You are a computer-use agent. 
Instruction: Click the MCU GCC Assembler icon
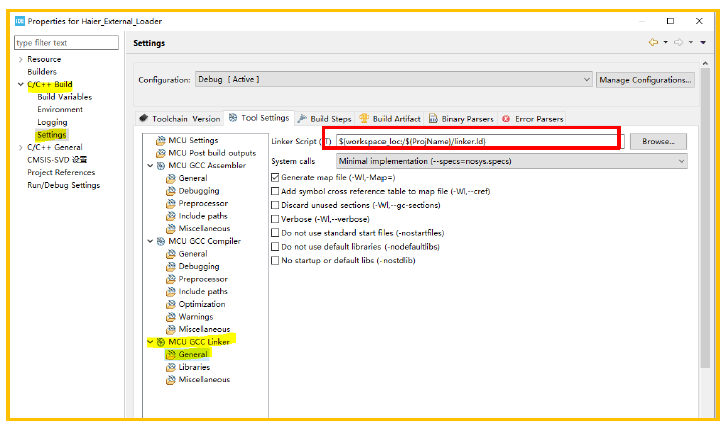coord(160,166)
